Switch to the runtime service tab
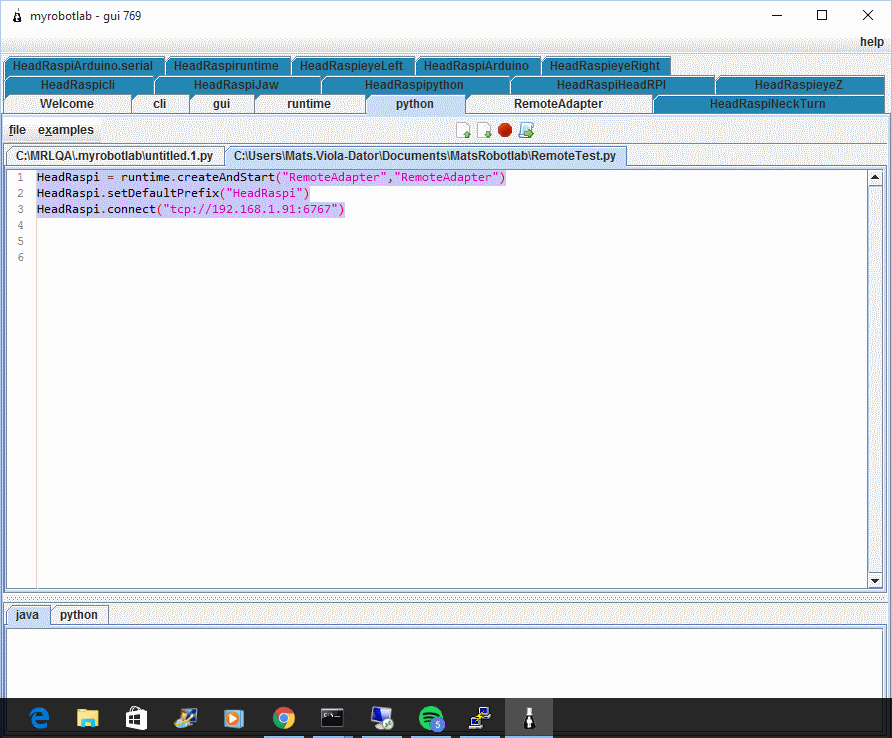This screenshot has height=738, width=892. pos(309,104)
